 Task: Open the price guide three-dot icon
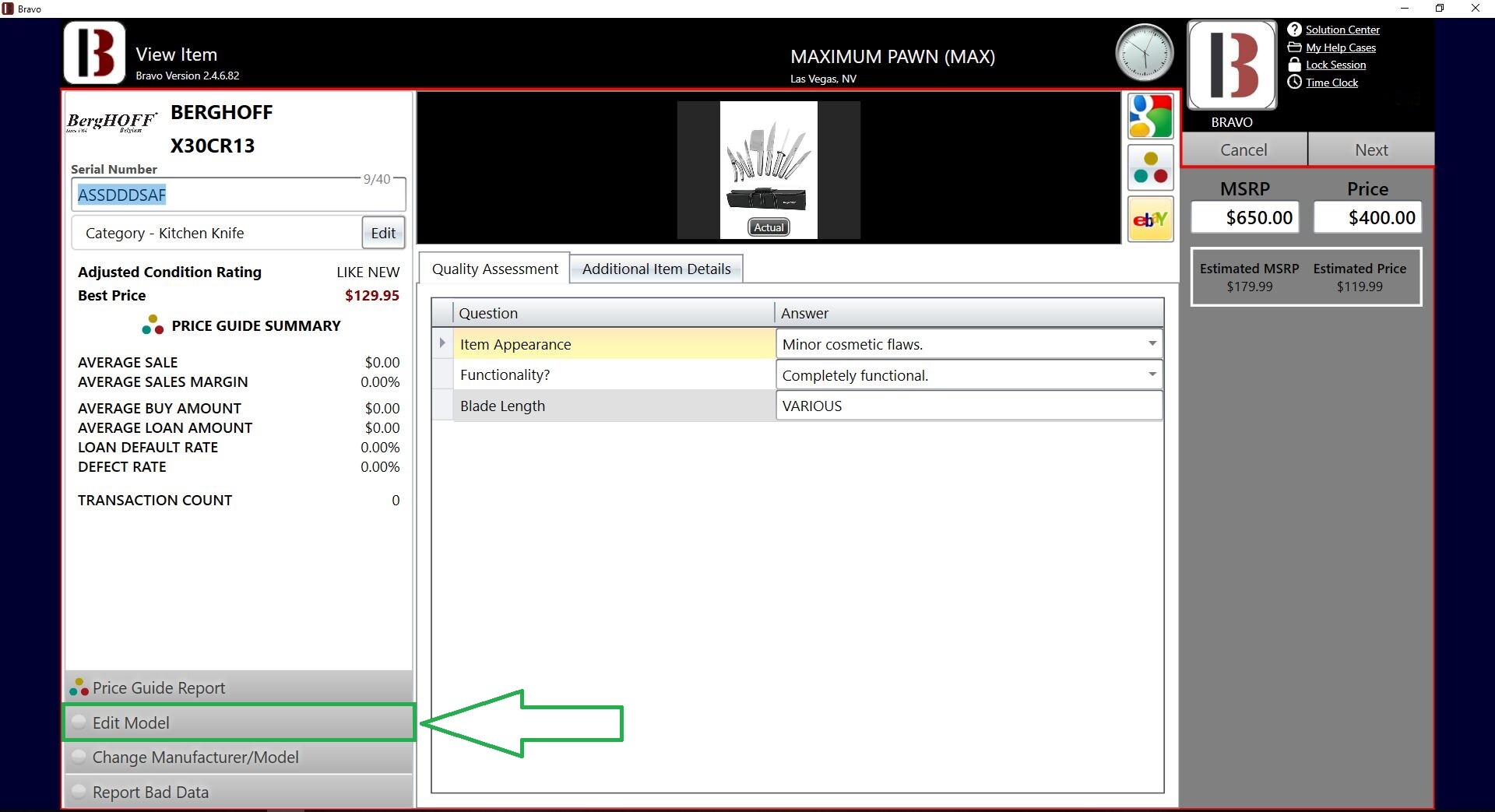coord(1150,167)
